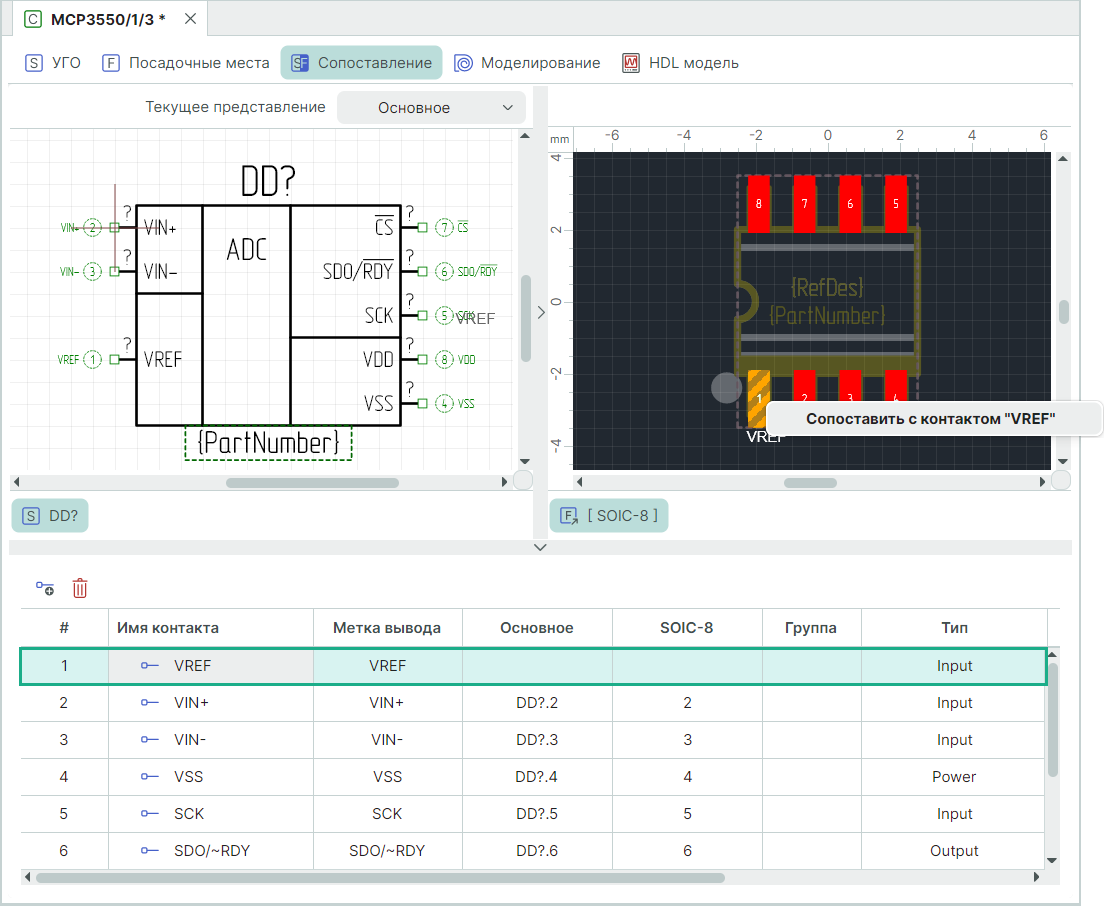Image resolution: width=1104 pixels, height=906 pixels.
Task: Click the DD? symbol button
Action: point(50,516)
